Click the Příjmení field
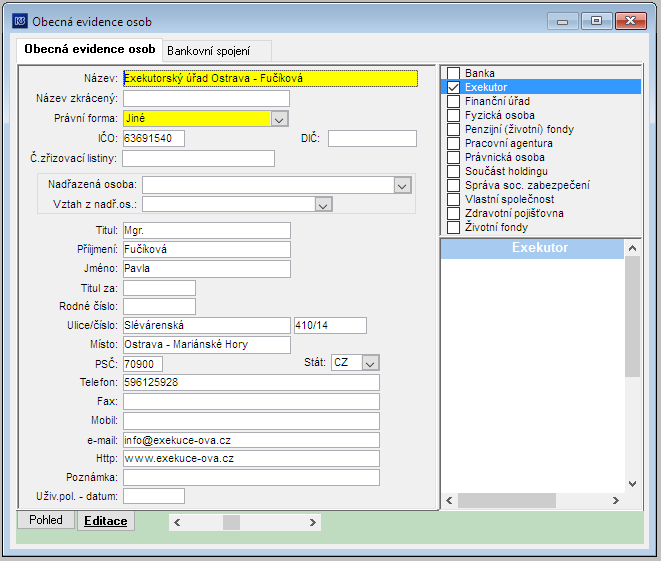Image resolution: width=661 pixels, height=561 pixels. (207, 250)
